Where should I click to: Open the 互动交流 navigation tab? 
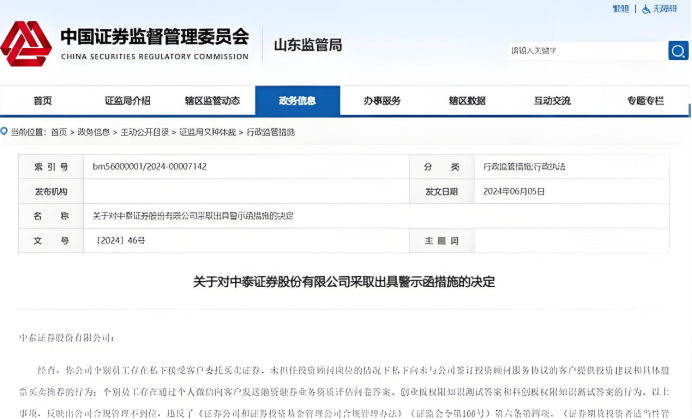coord(552,101)
